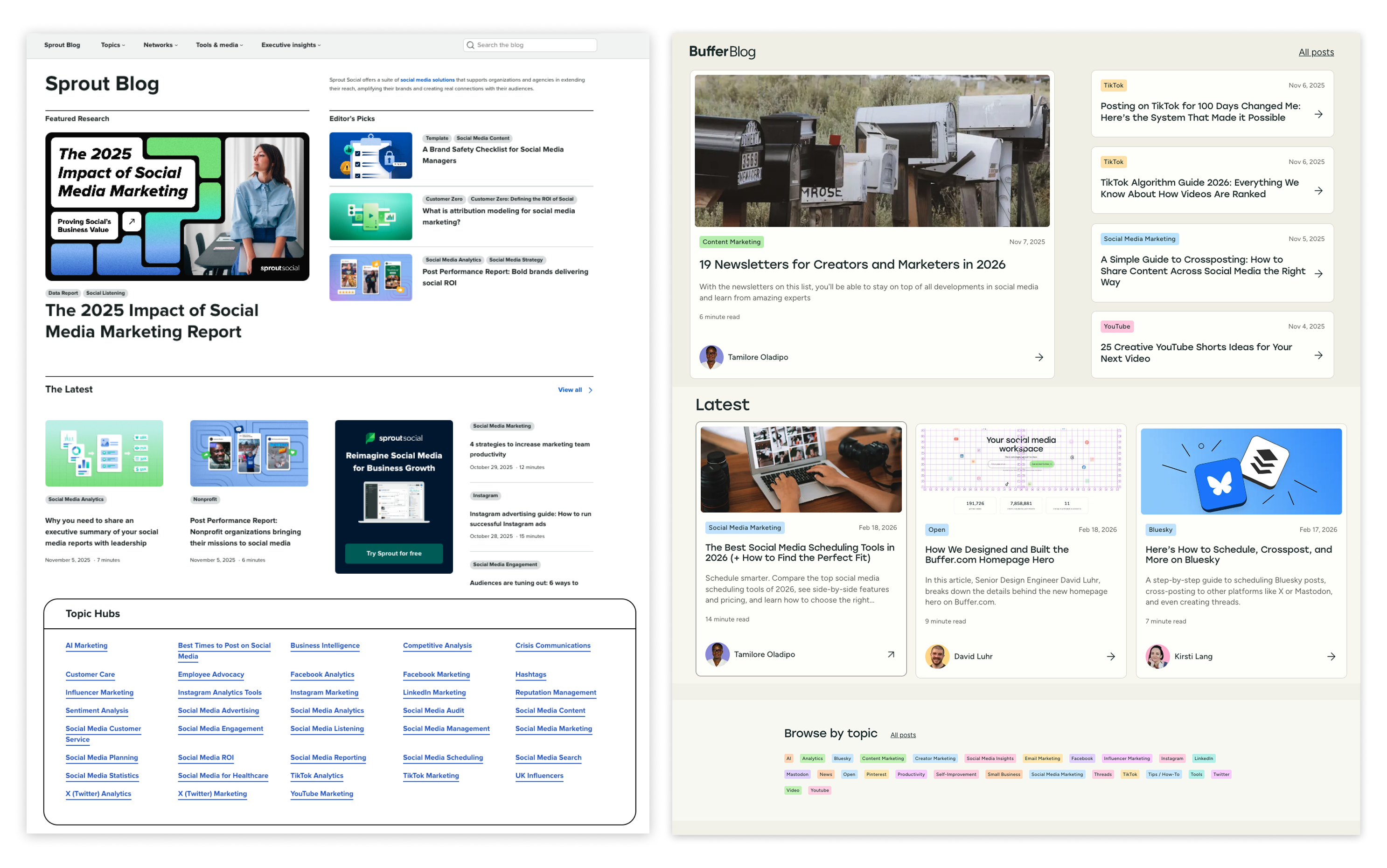
Task: Click arrow next to Crossposting guide post
Action: tap(1319, 273)
